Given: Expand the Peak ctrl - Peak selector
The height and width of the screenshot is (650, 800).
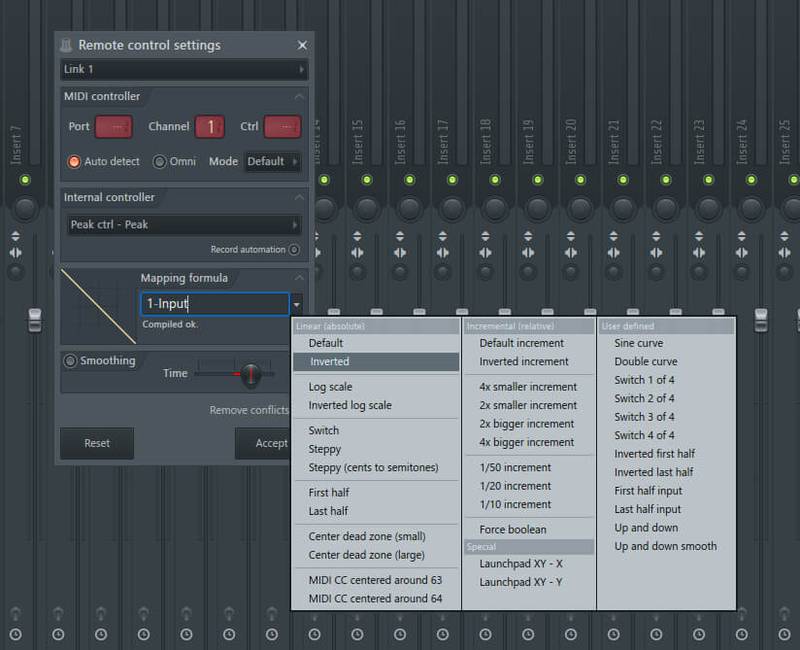Looking at the screenshot, I should [183, 225].
